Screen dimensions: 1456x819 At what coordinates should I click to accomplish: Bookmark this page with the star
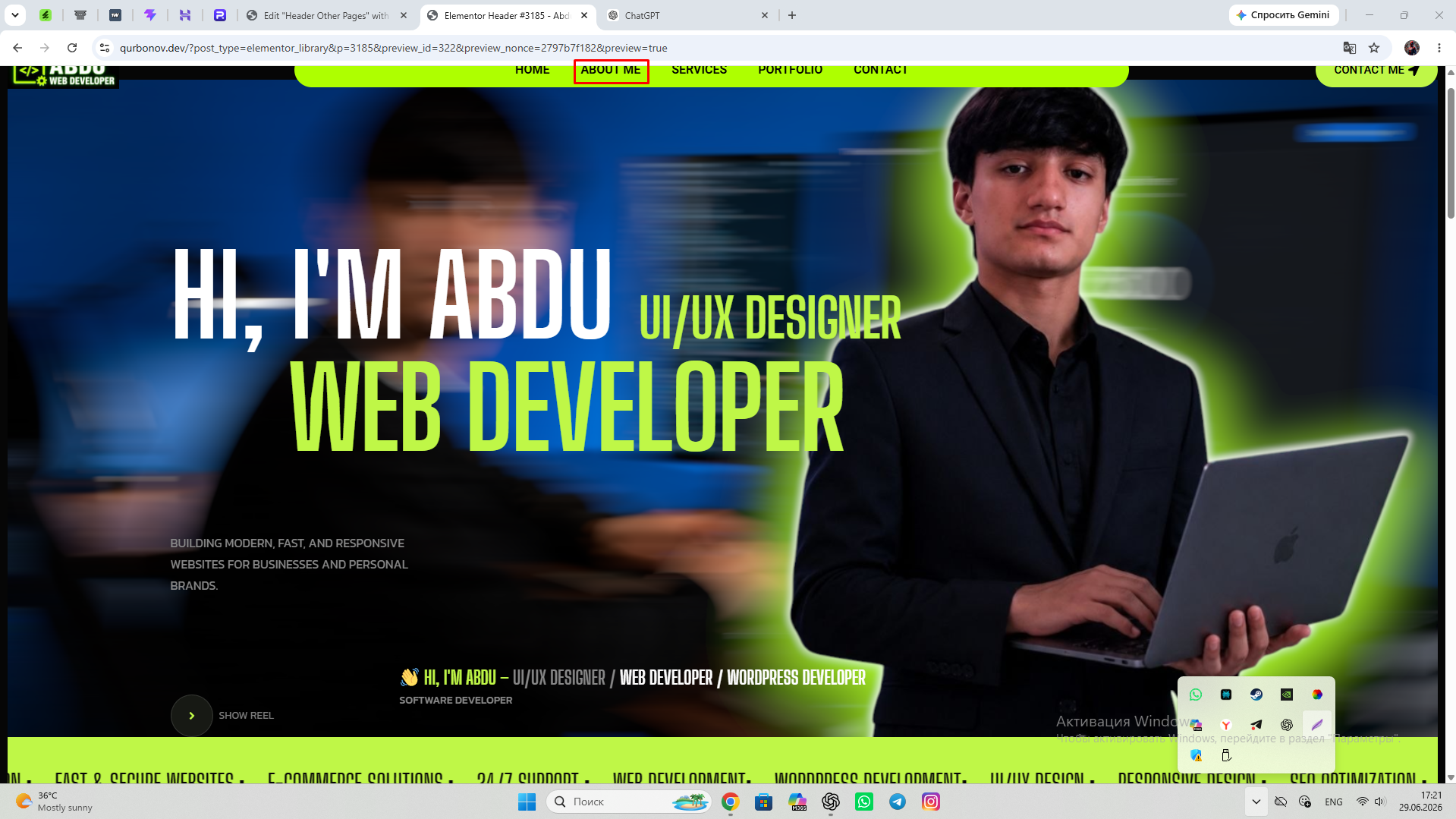(x=1374, y=48)
